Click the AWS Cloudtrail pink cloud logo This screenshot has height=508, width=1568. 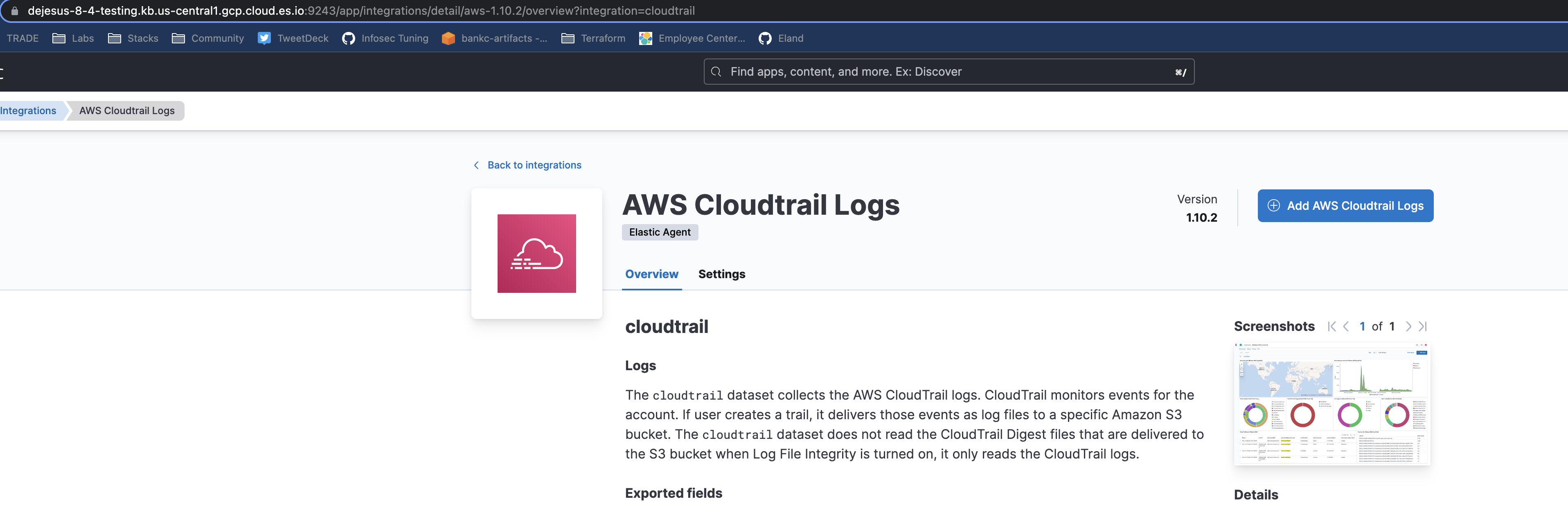click(536, 253)
